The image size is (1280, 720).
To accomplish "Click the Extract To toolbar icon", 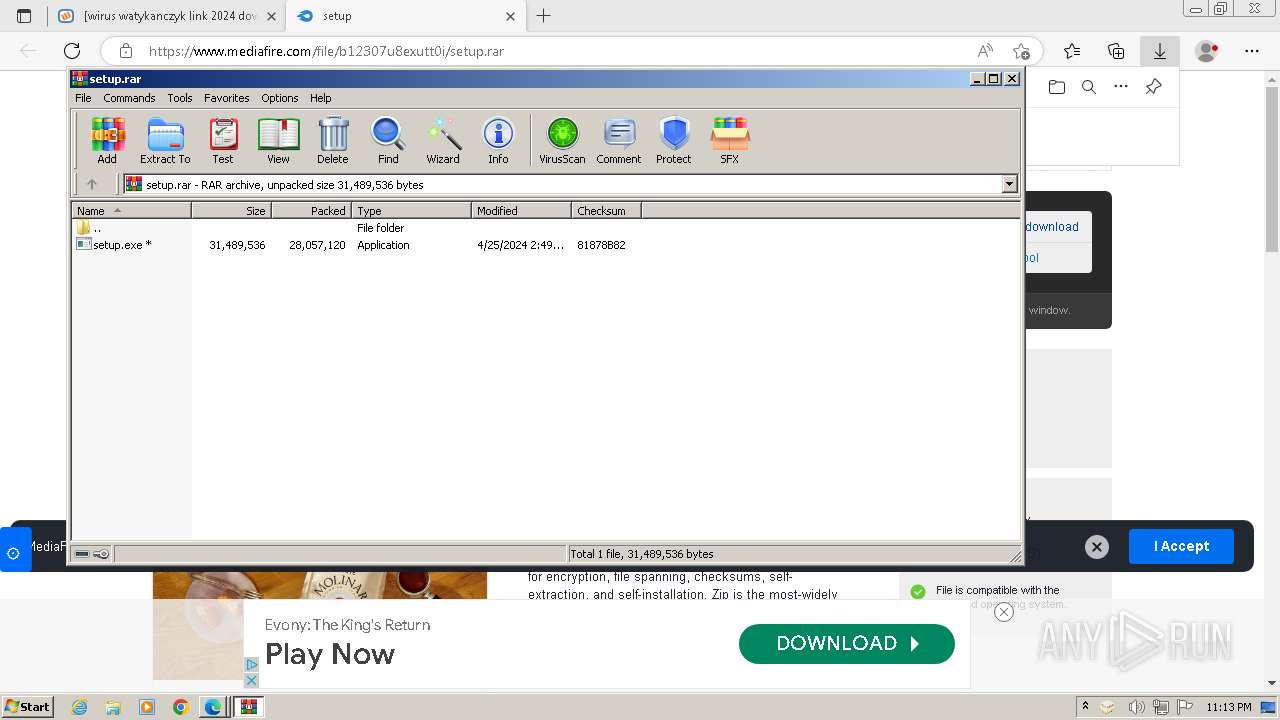I will pyautogui.click(x=165, y=141).
